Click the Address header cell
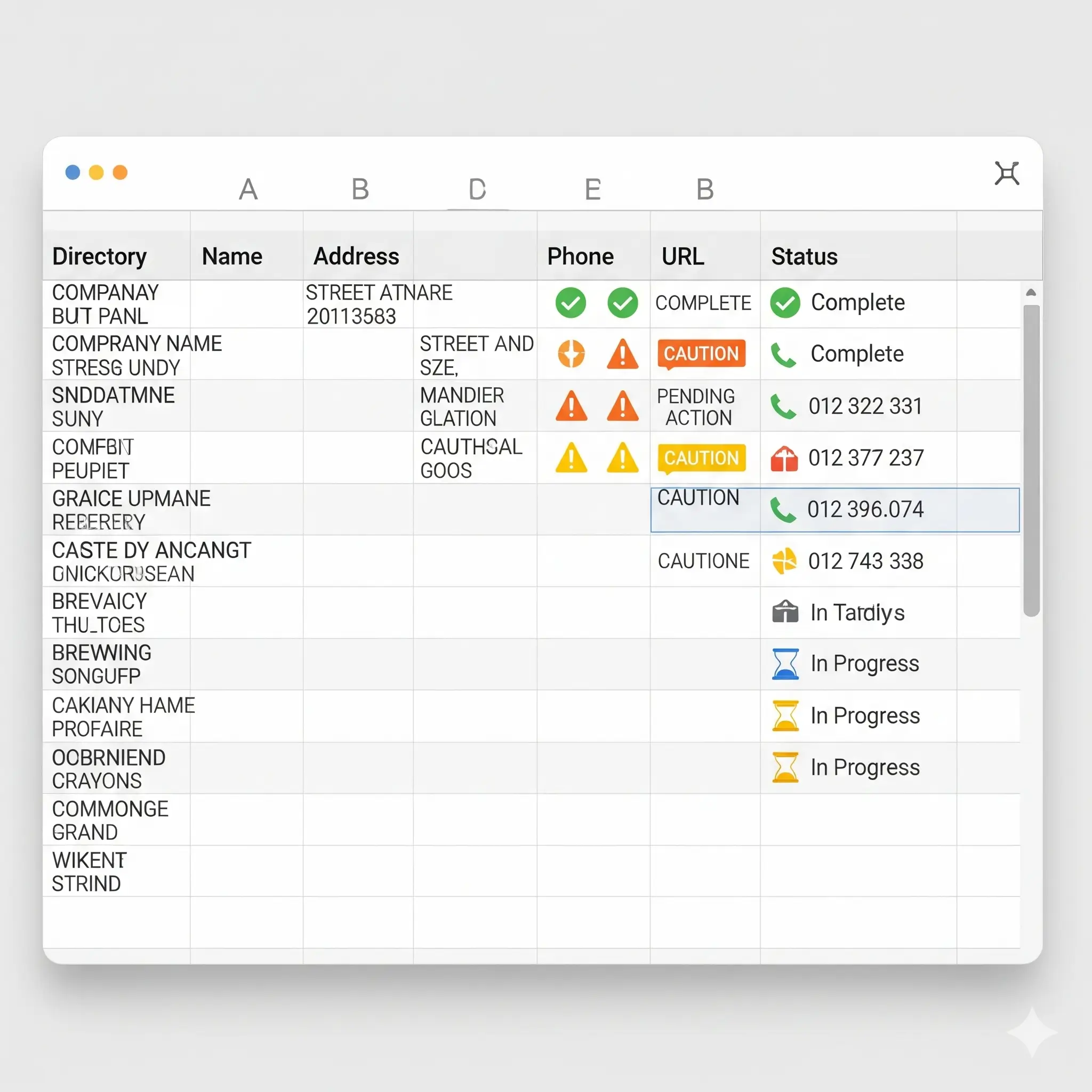The width and height of the screenshot is (1092, 1092). coord(358,256)
